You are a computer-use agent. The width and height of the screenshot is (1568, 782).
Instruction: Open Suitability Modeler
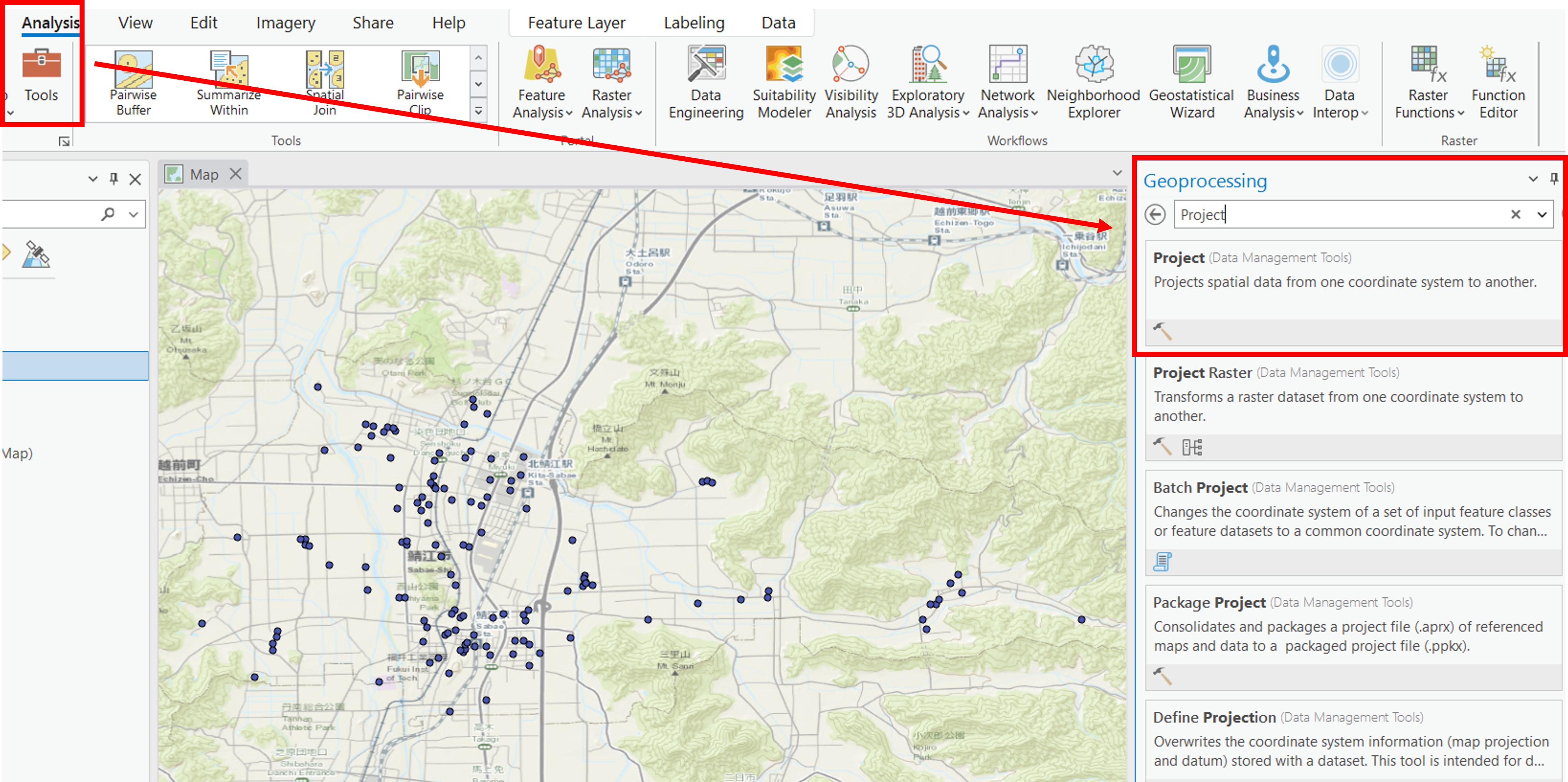click(x=784, y=82)
